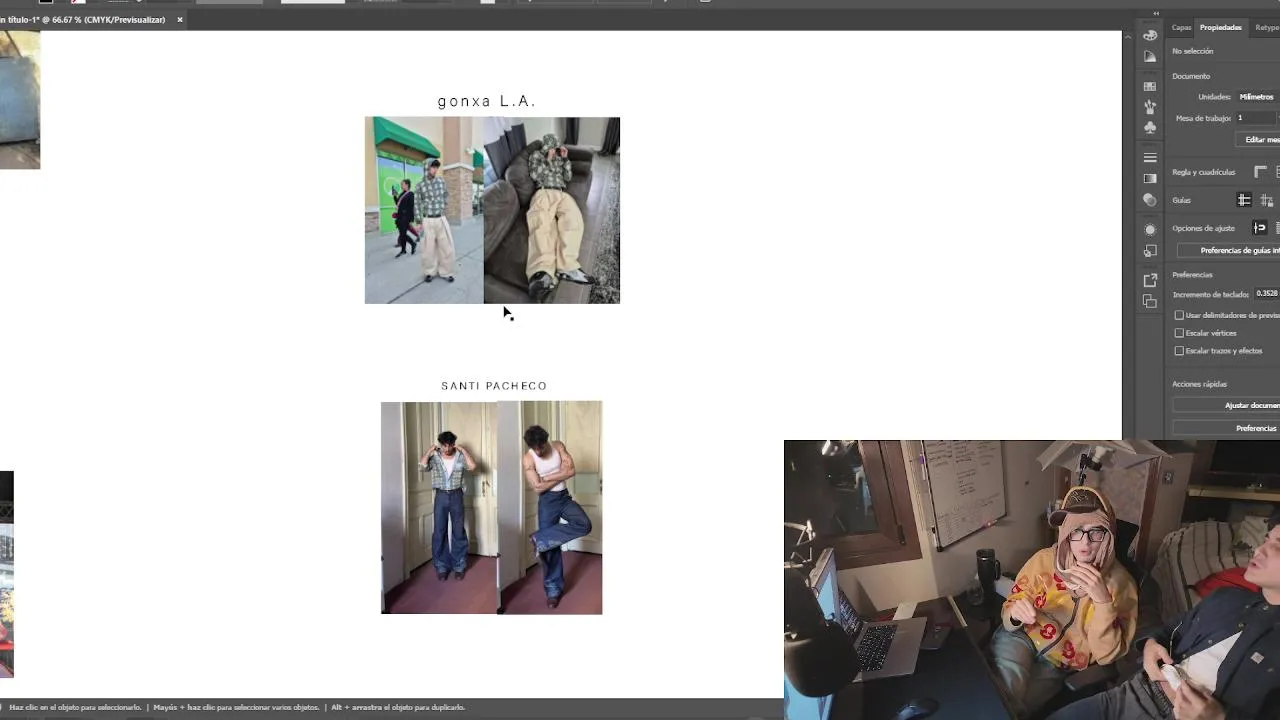Toggle lock guides icon beside Guías
Screen dimensions: 1280x720
coord(1266,200)
